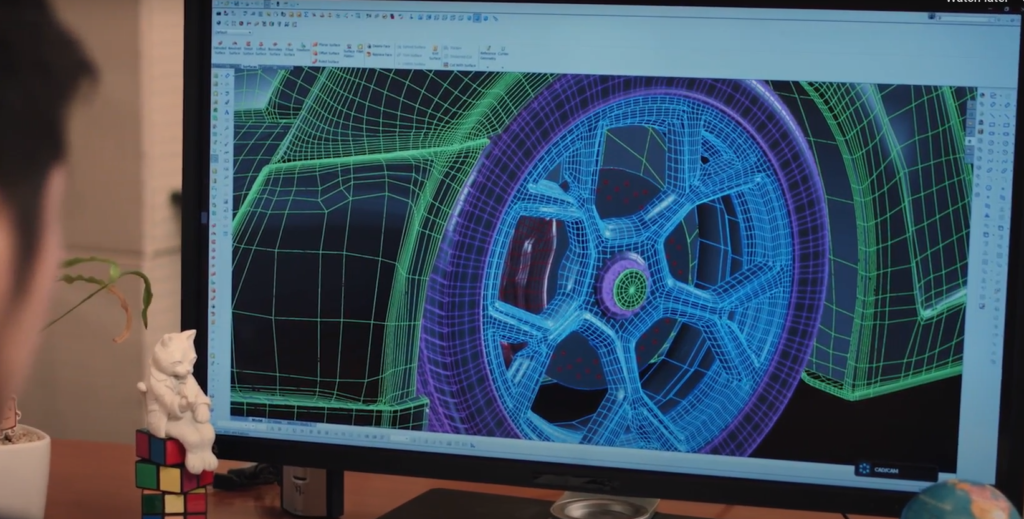Image resolution: width=1024 pixels, height=519 pixels.
Task: Click the arrow cursor icon in bottom toolbar
Action: (x=472, y=445)
